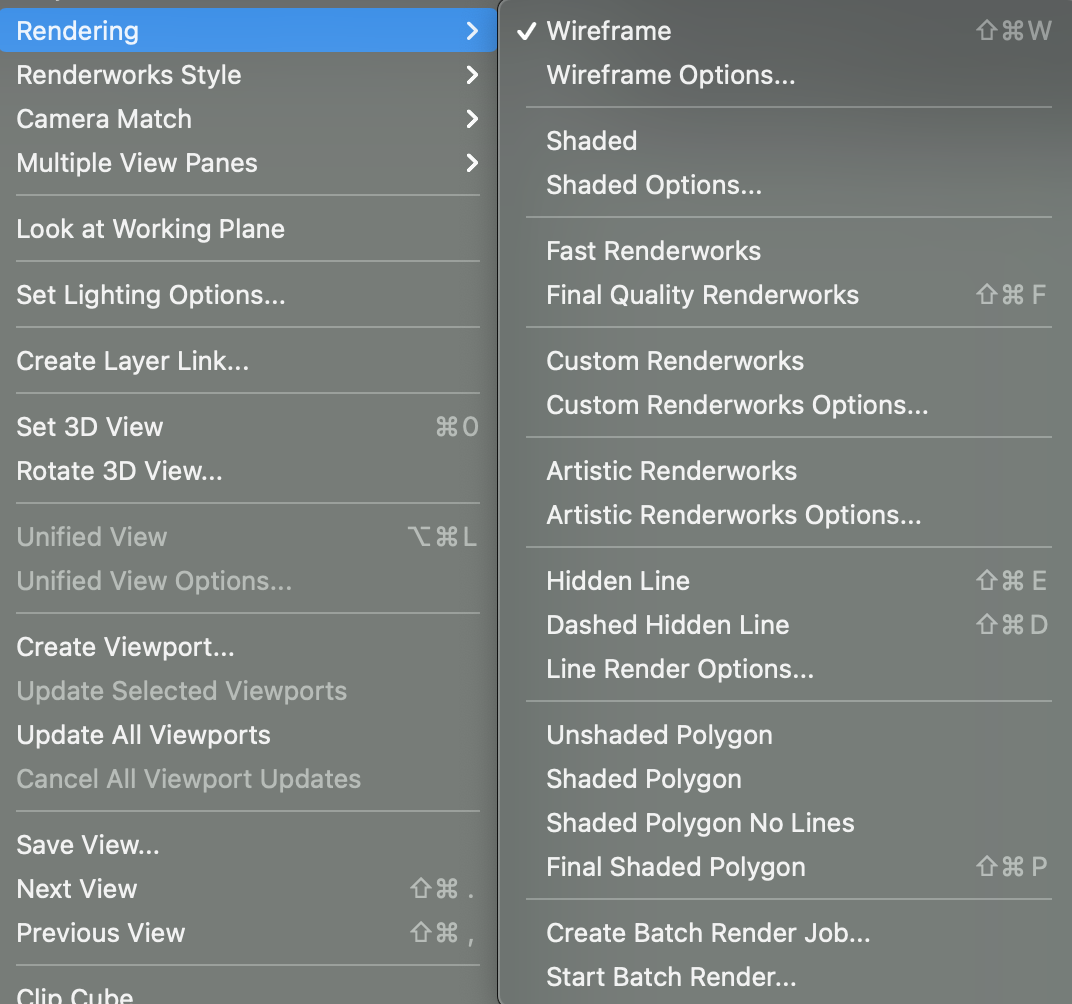
Task: Click Create Viewport menu item
Action: pyautogui.click(x=125, y=647)
